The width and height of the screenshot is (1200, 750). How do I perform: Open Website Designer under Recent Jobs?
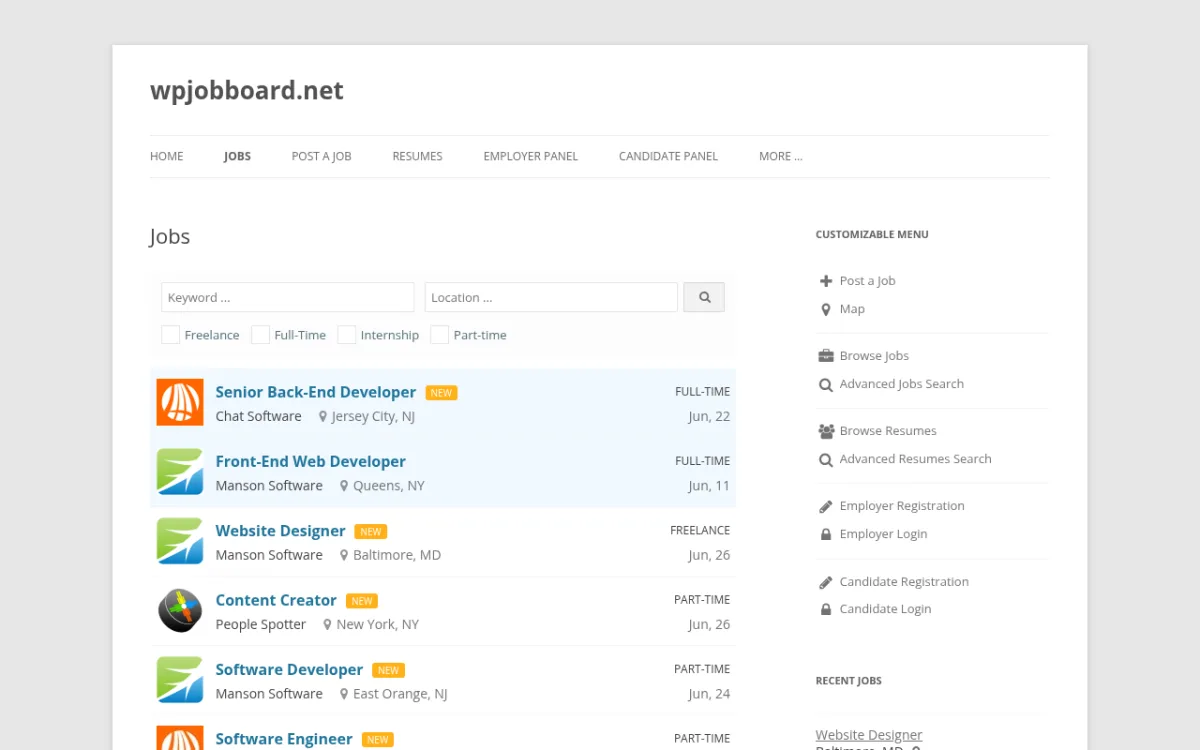click(x=869, y=735)
